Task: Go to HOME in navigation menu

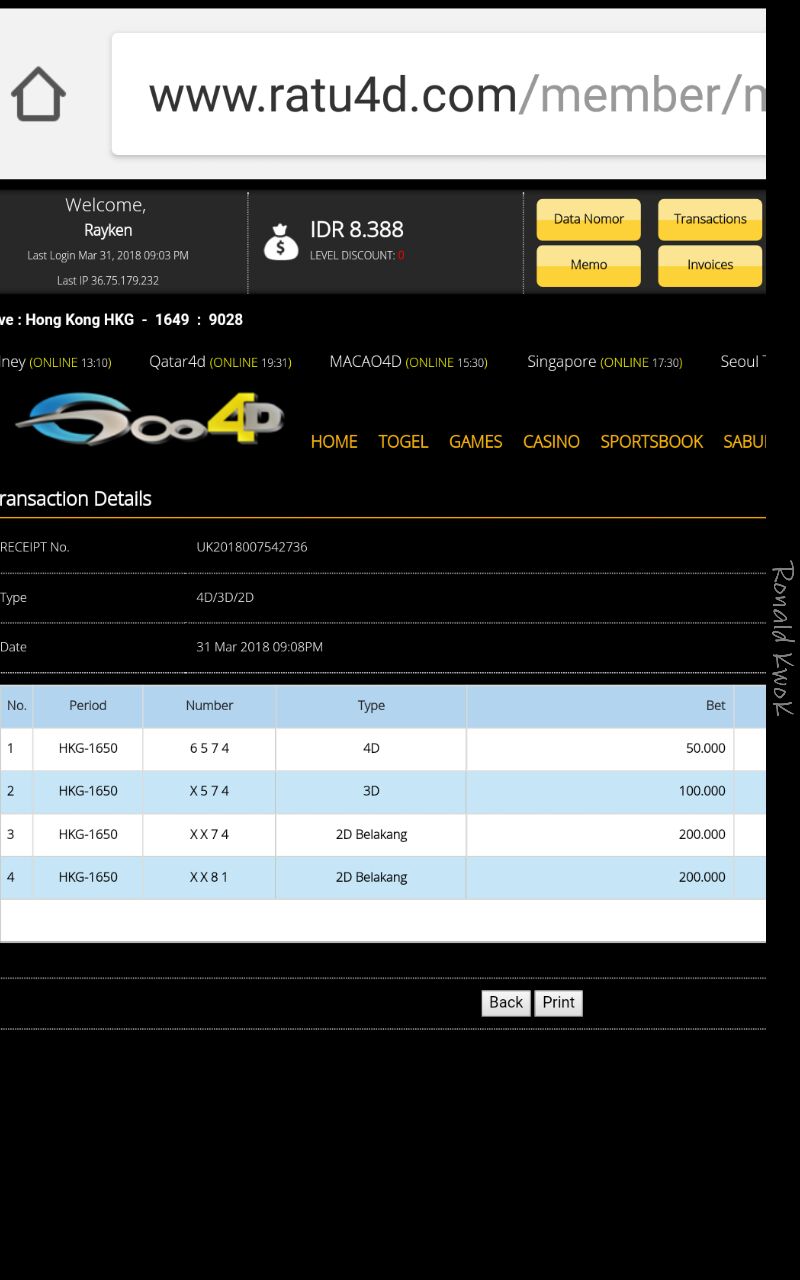Action: point(334,442)
